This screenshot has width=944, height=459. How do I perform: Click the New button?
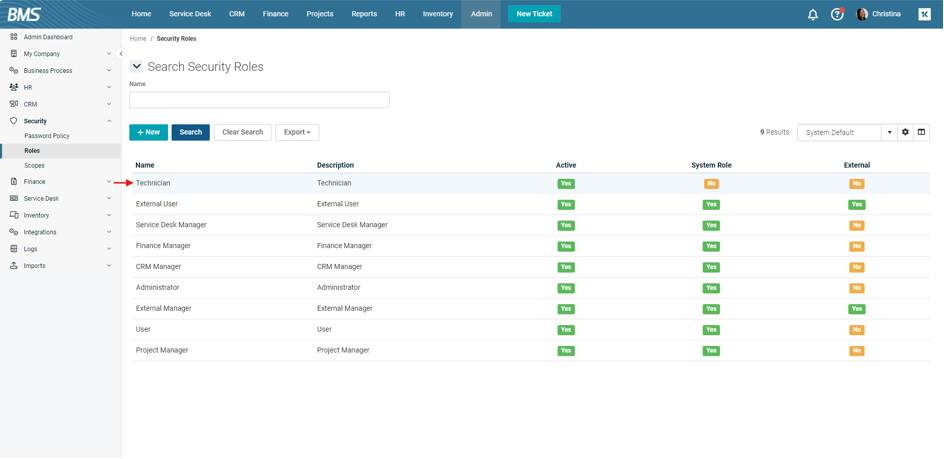point(148,132)
